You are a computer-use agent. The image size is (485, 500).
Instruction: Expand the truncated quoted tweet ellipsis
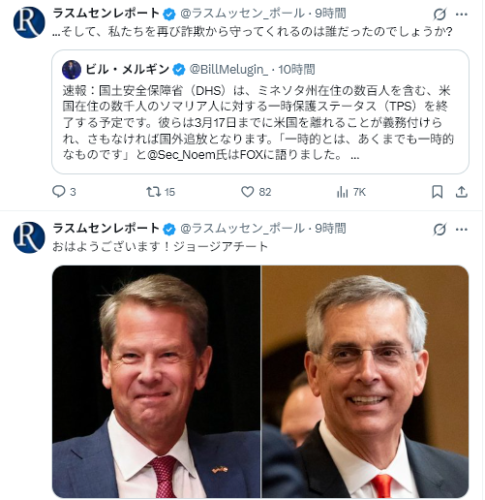[355, 156]
